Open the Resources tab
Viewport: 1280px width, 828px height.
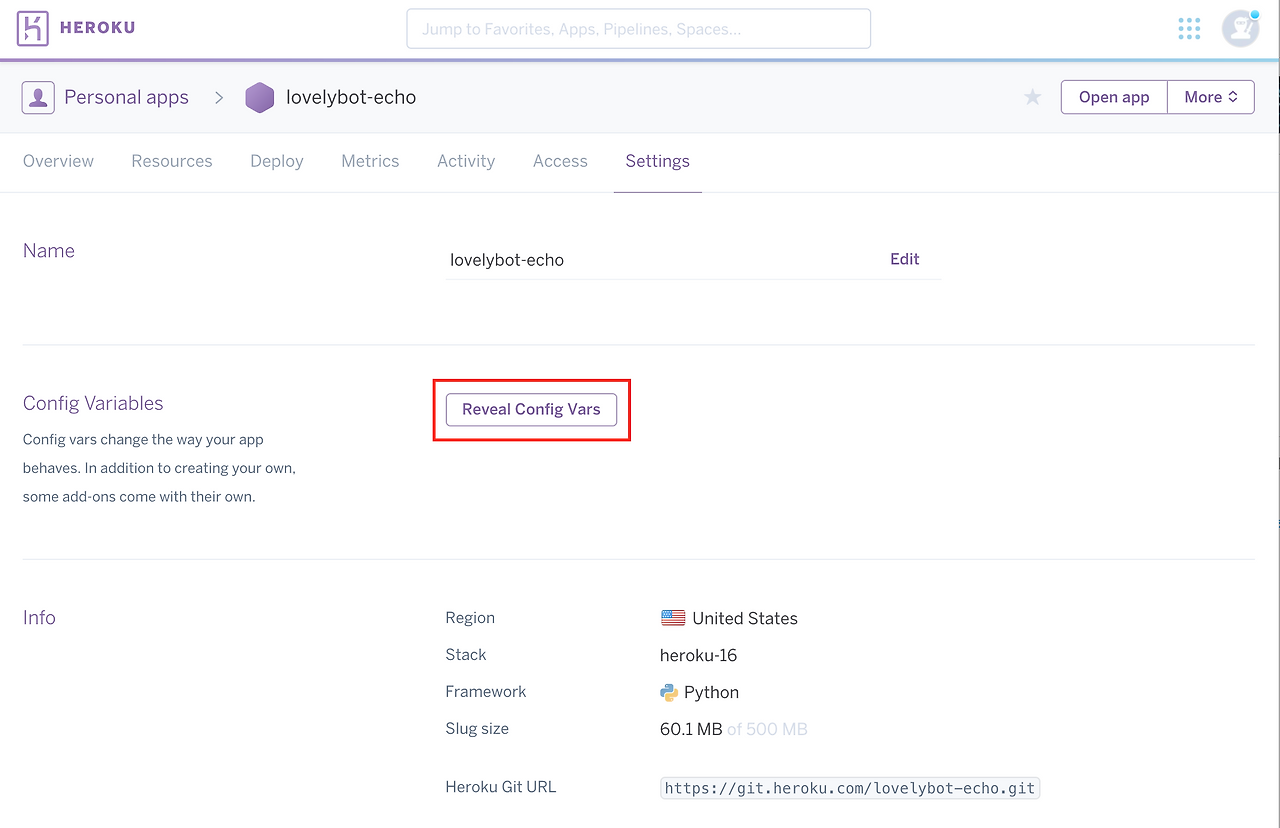(172, 161)
